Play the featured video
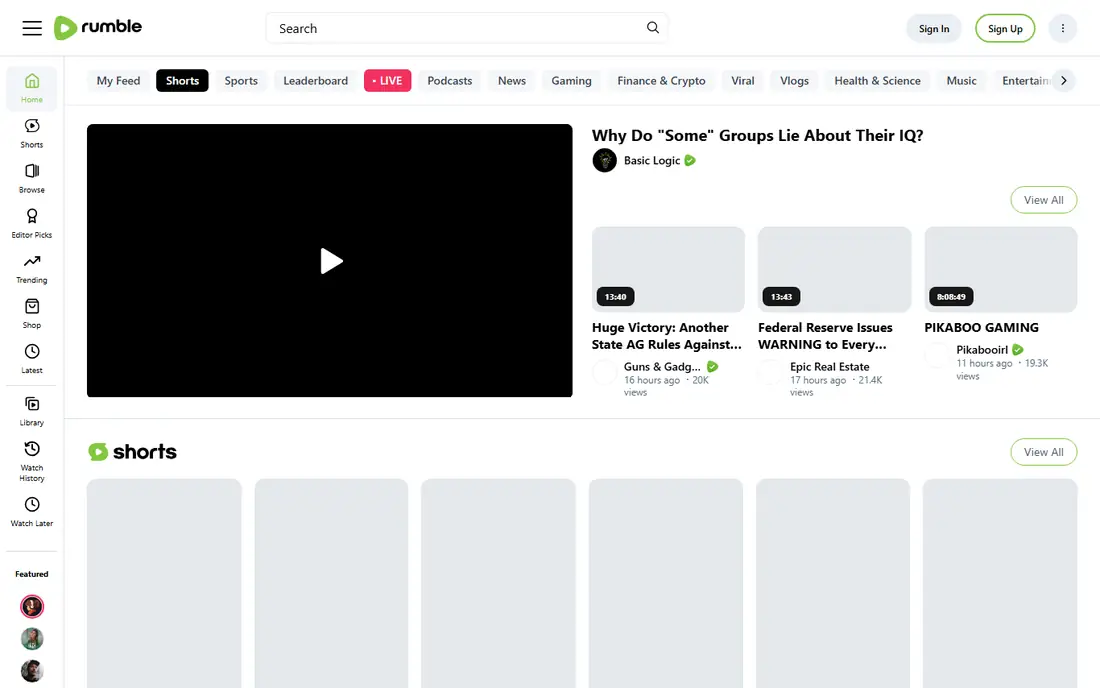 click(x=330, y=261)
